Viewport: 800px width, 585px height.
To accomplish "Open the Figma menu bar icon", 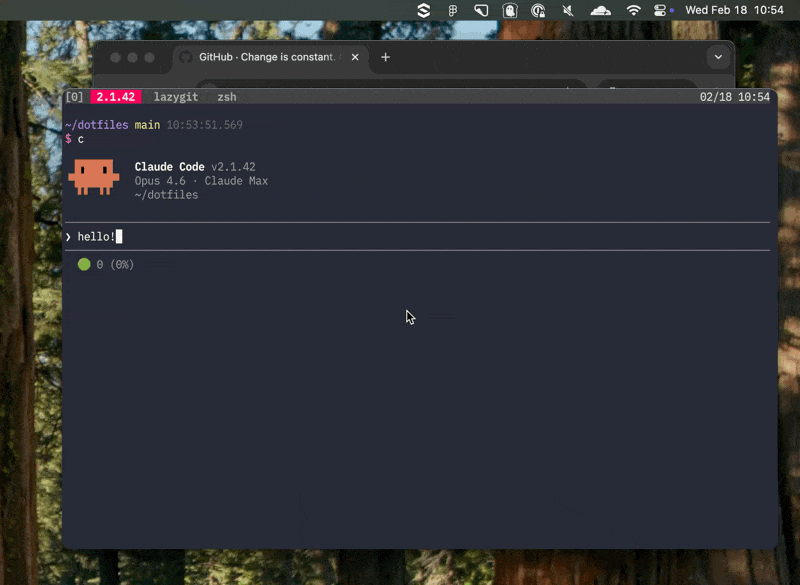I will click(453, 11).
